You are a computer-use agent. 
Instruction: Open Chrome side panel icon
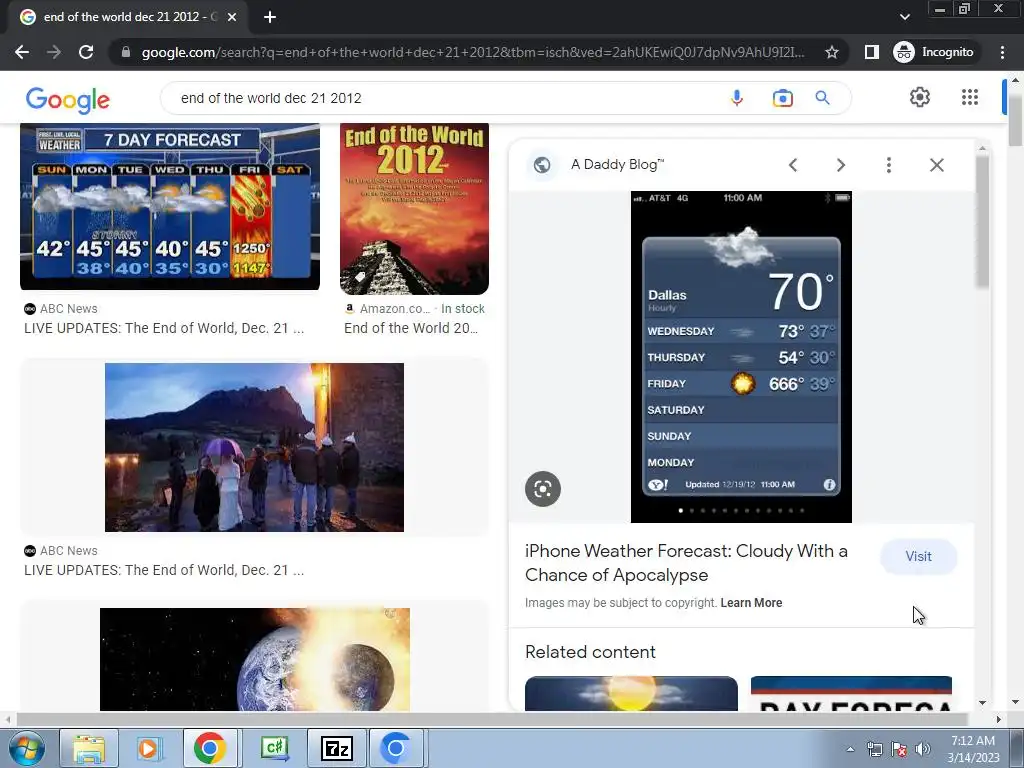[871, 52]
